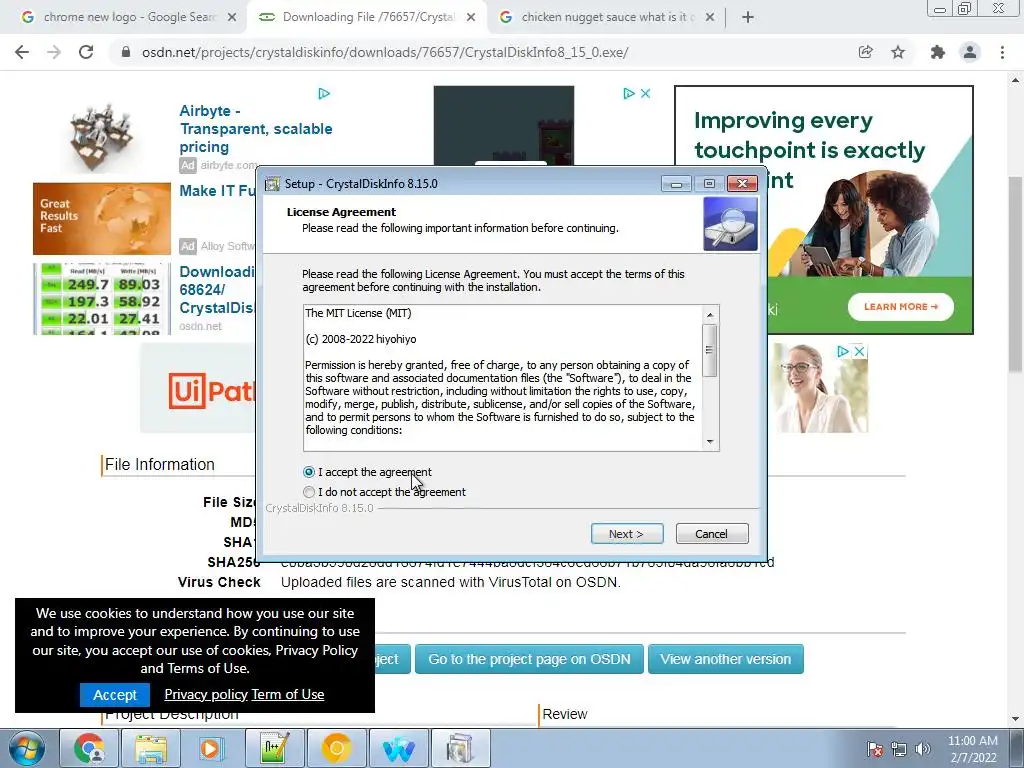Click AdChoices icon on Airbyte ad

tap(324, 93)
